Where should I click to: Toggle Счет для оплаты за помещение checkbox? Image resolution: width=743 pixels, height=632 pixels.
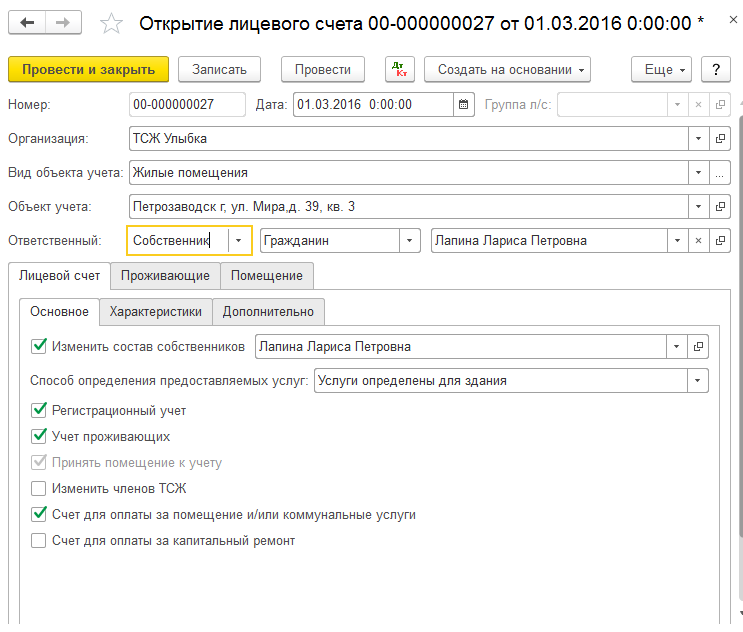pyautogui.click(x=38, y=515)
